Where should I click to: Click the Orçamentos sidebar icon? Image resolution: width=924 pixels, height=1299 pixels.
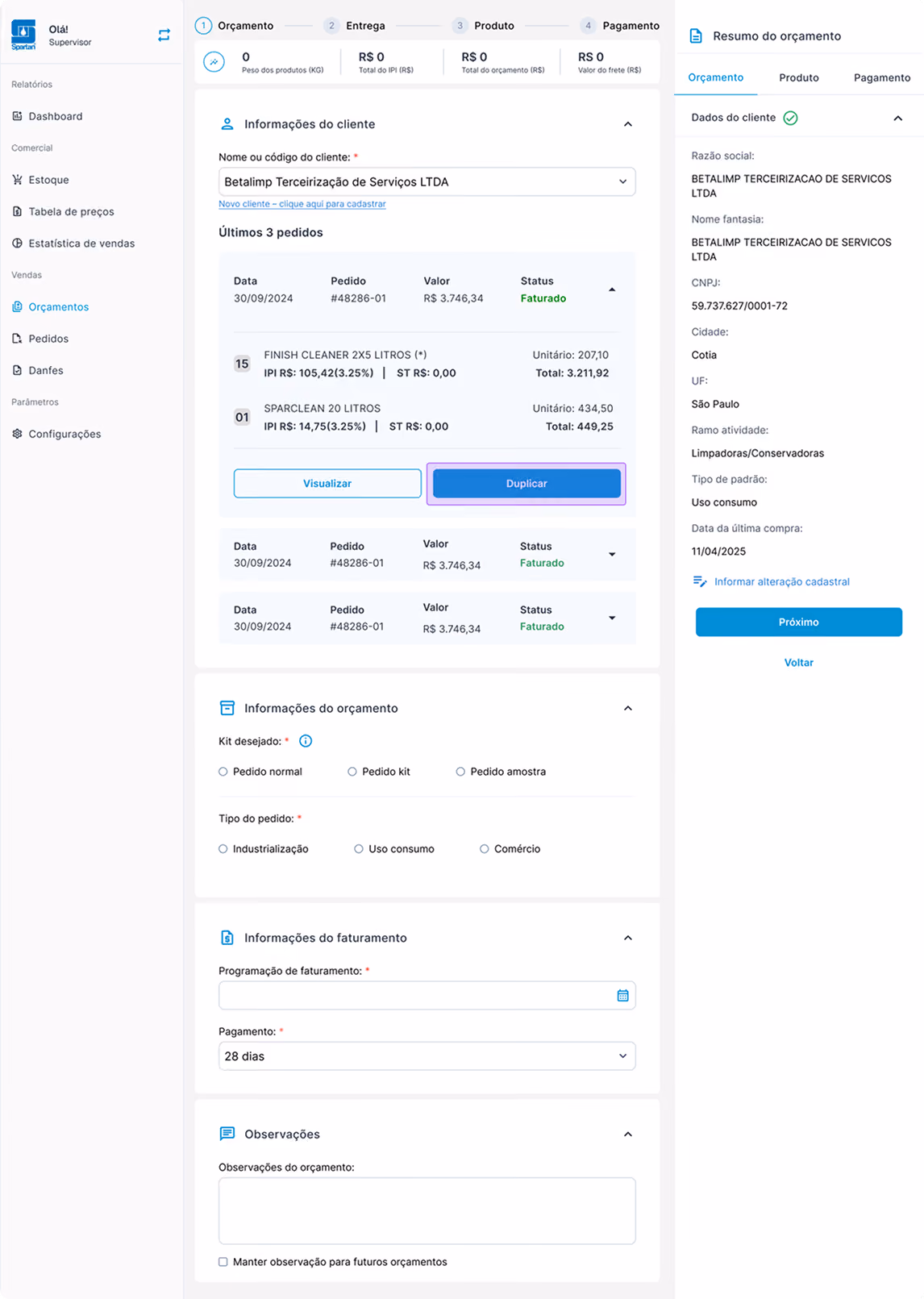pyautogui.click(x=17, y=307)
